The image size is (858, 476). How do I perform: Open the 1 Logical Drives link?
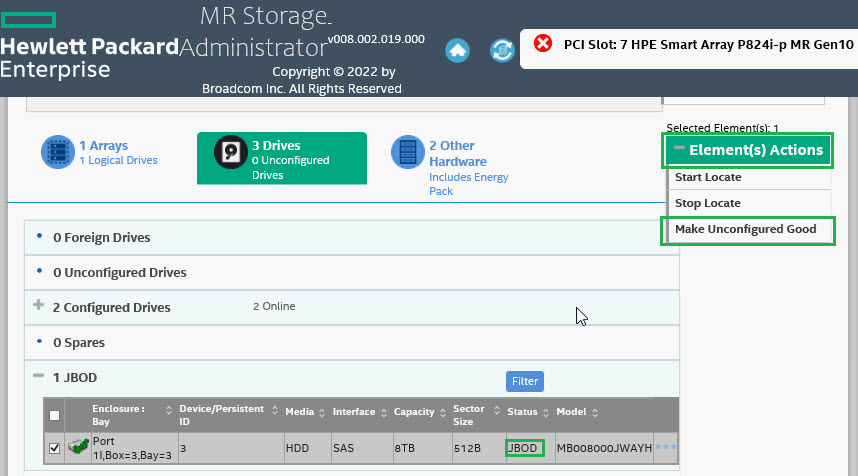point(118,160)
